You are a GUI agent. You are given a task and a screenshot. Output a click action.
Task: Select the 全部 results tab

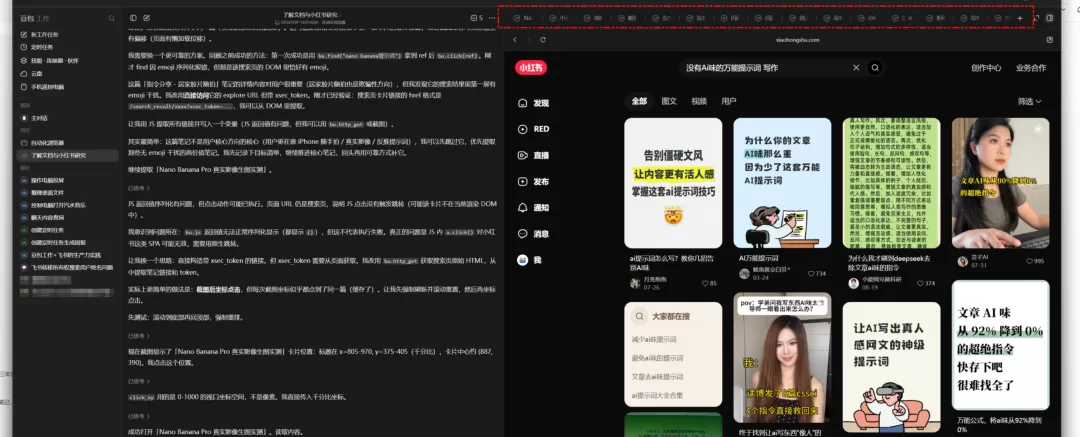[x=639, y=101]
